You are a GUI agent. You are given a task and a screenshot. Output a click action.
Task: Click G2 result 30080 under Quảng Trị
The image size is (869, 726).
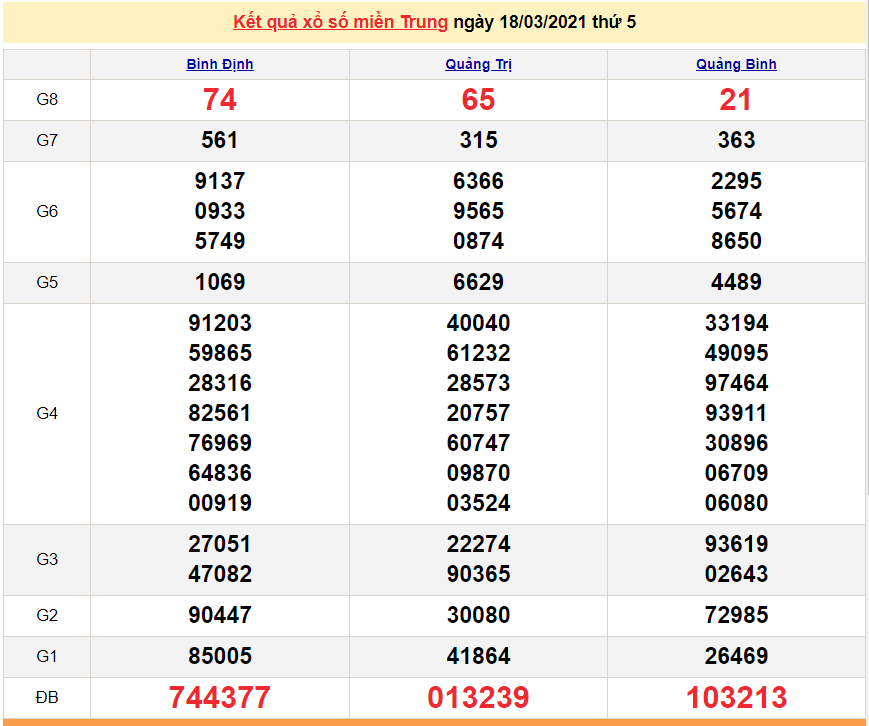pyautogui.click(x=478, y=615)
